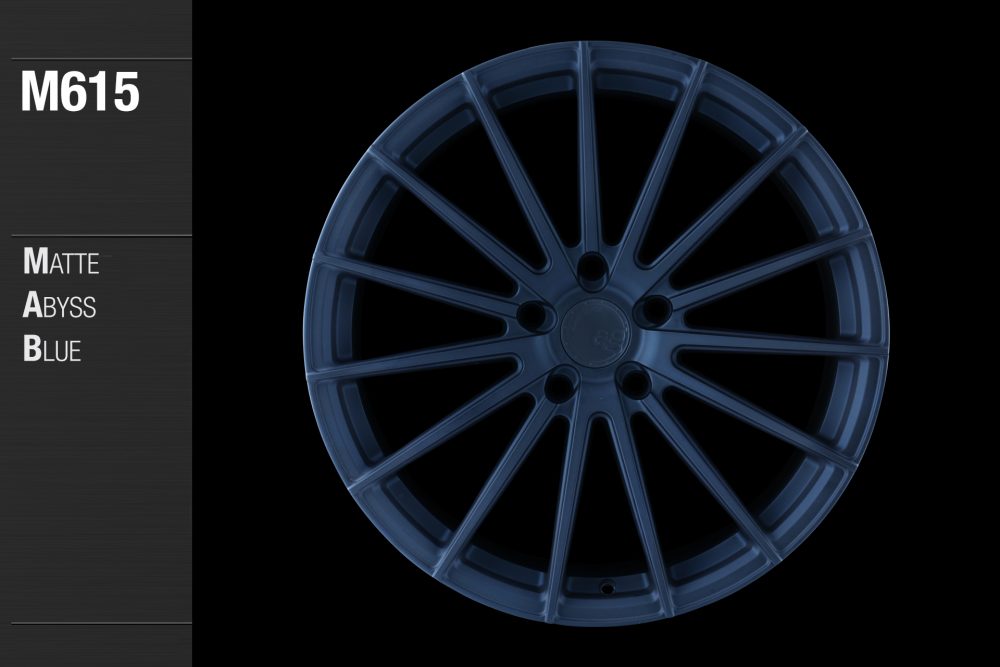Click the large capital B of Blue
The width and height of the screenshot is (1000, 667).
pos(30,349)
